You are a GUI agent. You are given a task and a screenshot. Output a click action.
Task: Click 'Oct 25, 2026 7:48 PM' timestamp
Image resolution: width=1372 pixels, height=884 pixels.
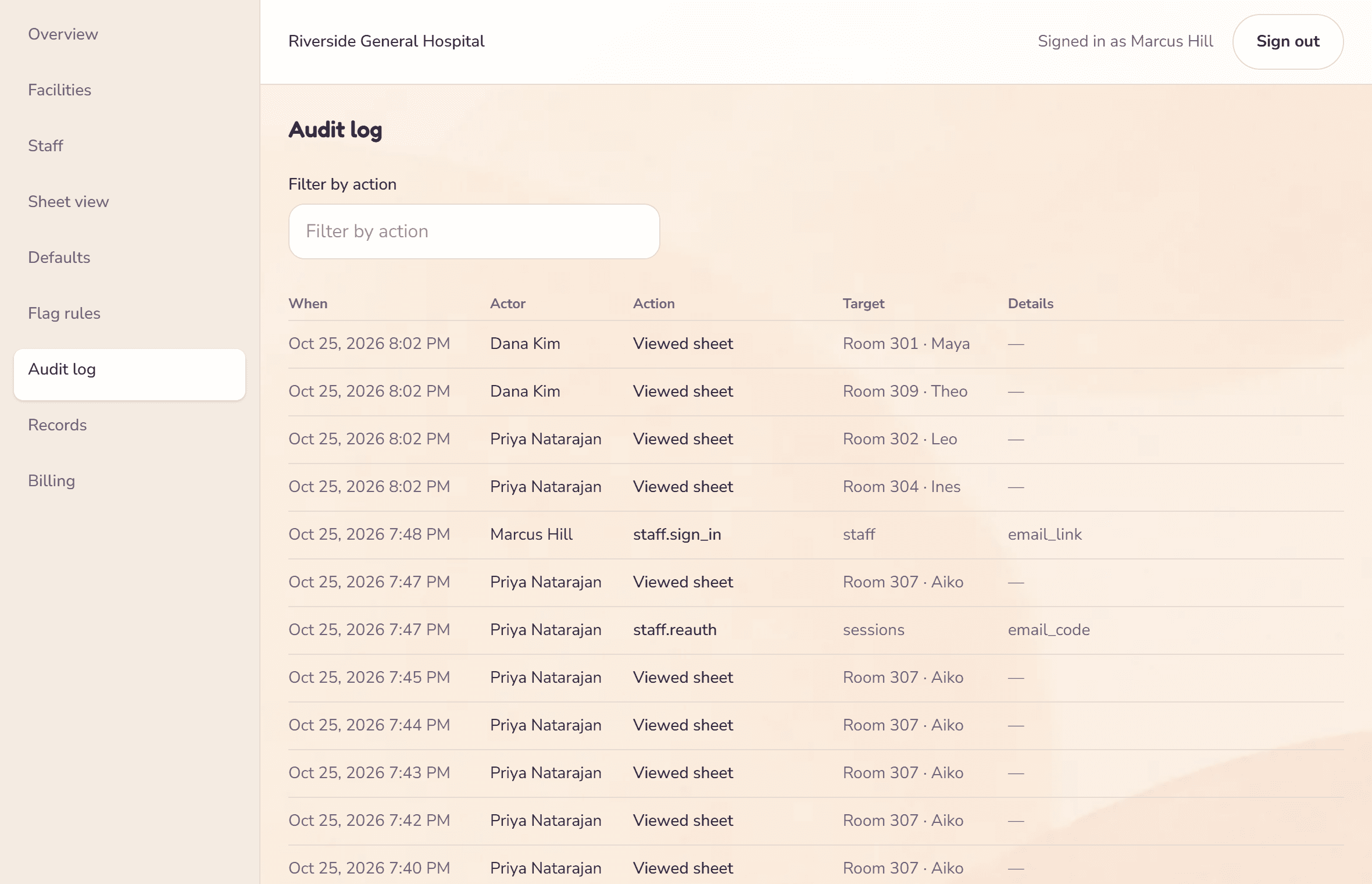pyautogui.click(x=369, y=534)
